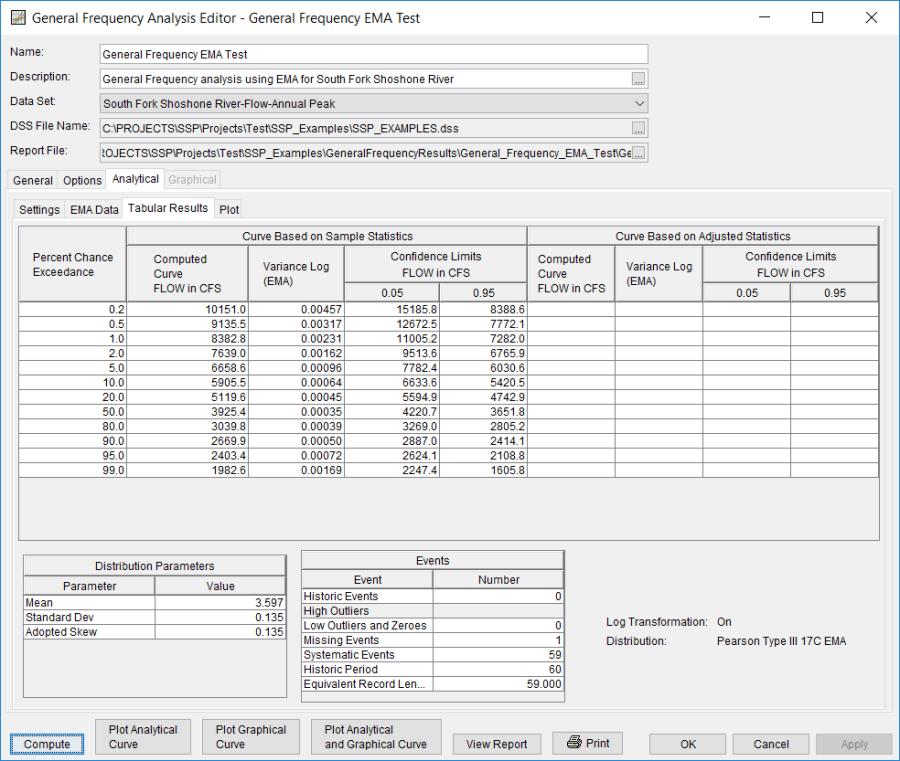Select the 1.0 percent exceedance row cell
900x761 pixels.
tap(72, 339)
